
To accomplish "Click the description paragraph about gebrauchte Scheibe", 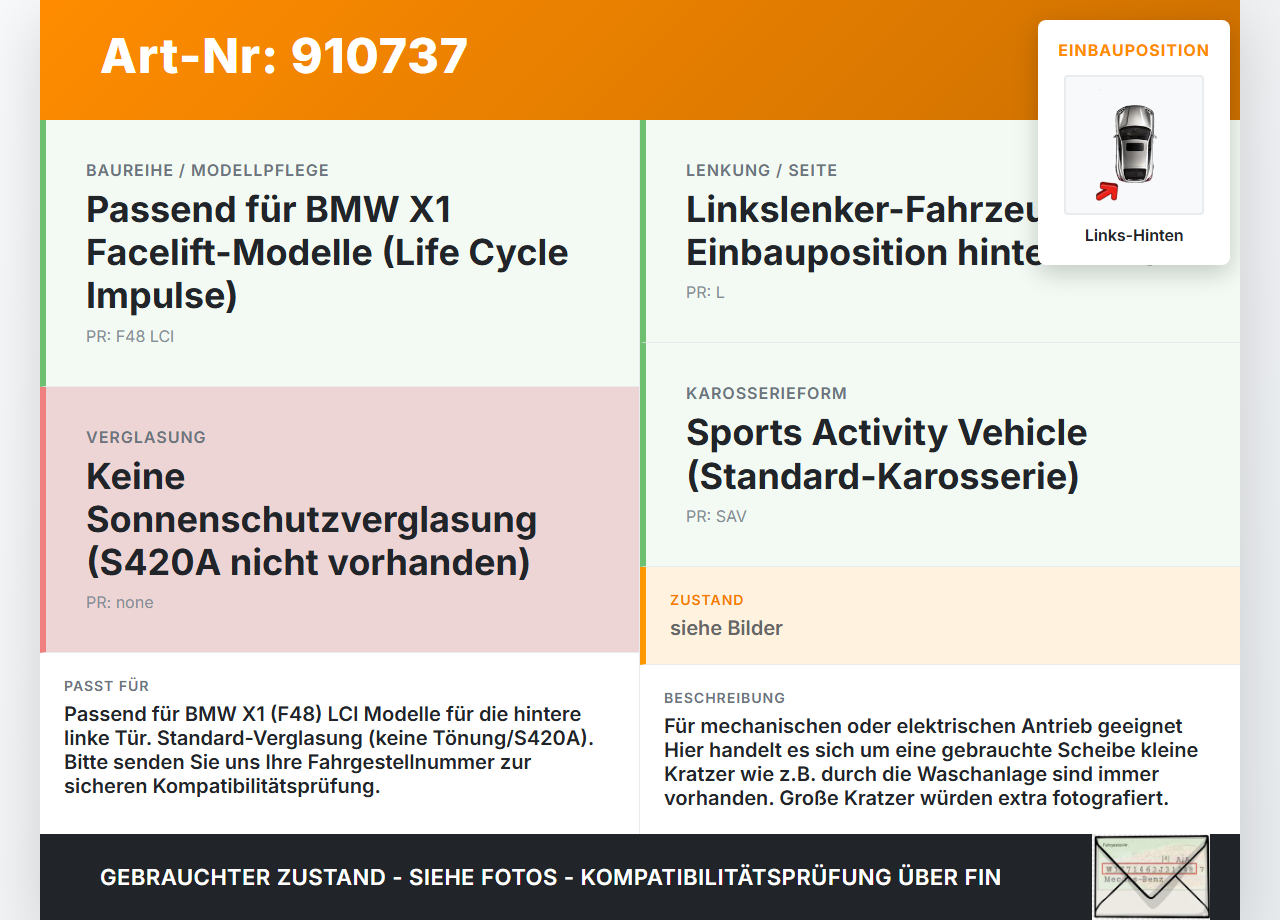I will point(931,762).
